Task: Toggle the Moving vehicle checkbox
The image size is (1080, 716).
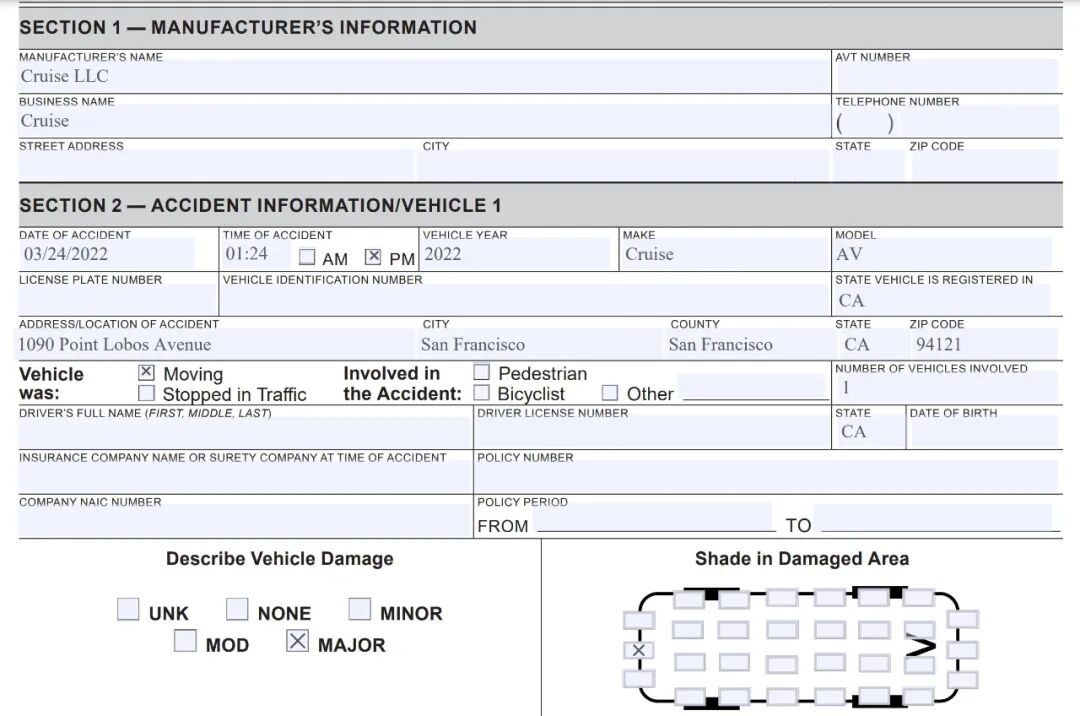Action: tap(146, 372)
